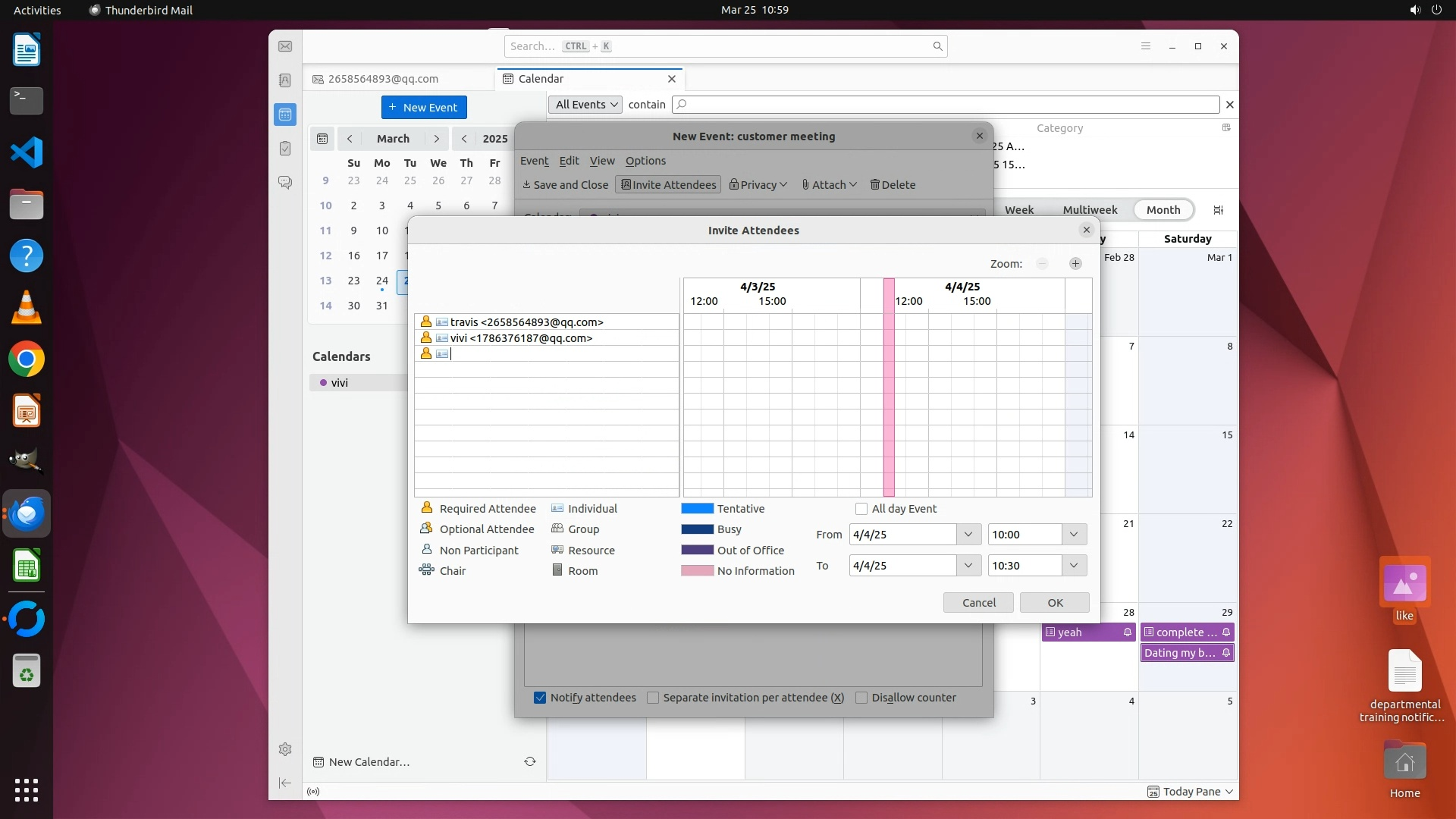Open the Tasks view in the sidebar

click(285, 149)
